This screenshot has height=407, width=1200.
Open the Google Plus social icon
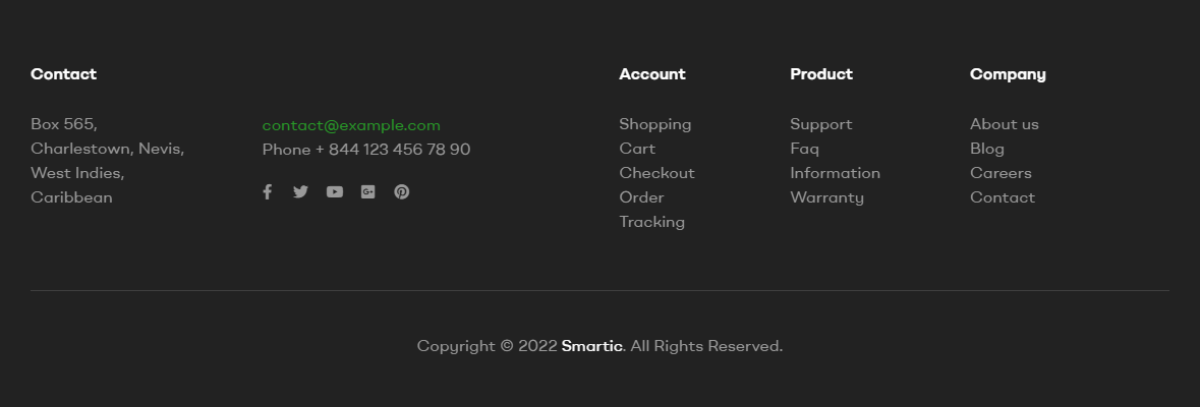tap(368, 192)
